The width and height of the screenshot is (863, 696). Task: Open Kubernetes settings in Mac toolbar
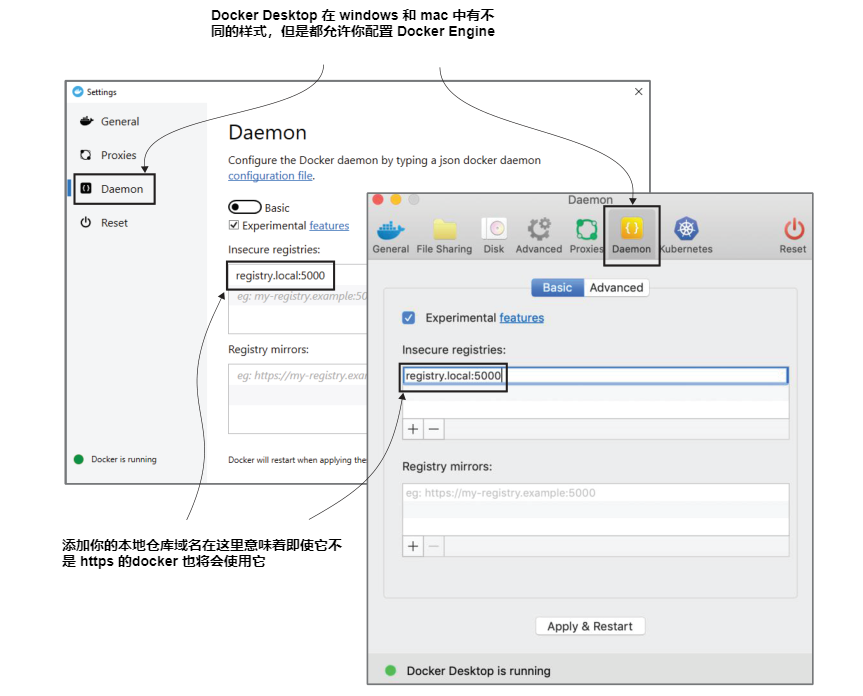pyautogui.click(x=686, y=237)
